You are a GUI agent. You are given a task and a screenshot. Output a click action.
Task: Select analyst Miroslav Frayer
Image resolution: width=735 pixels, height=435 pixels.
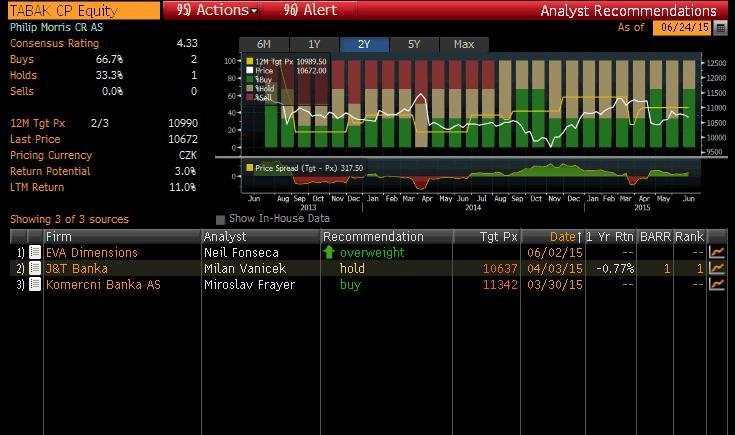(249, 285)
